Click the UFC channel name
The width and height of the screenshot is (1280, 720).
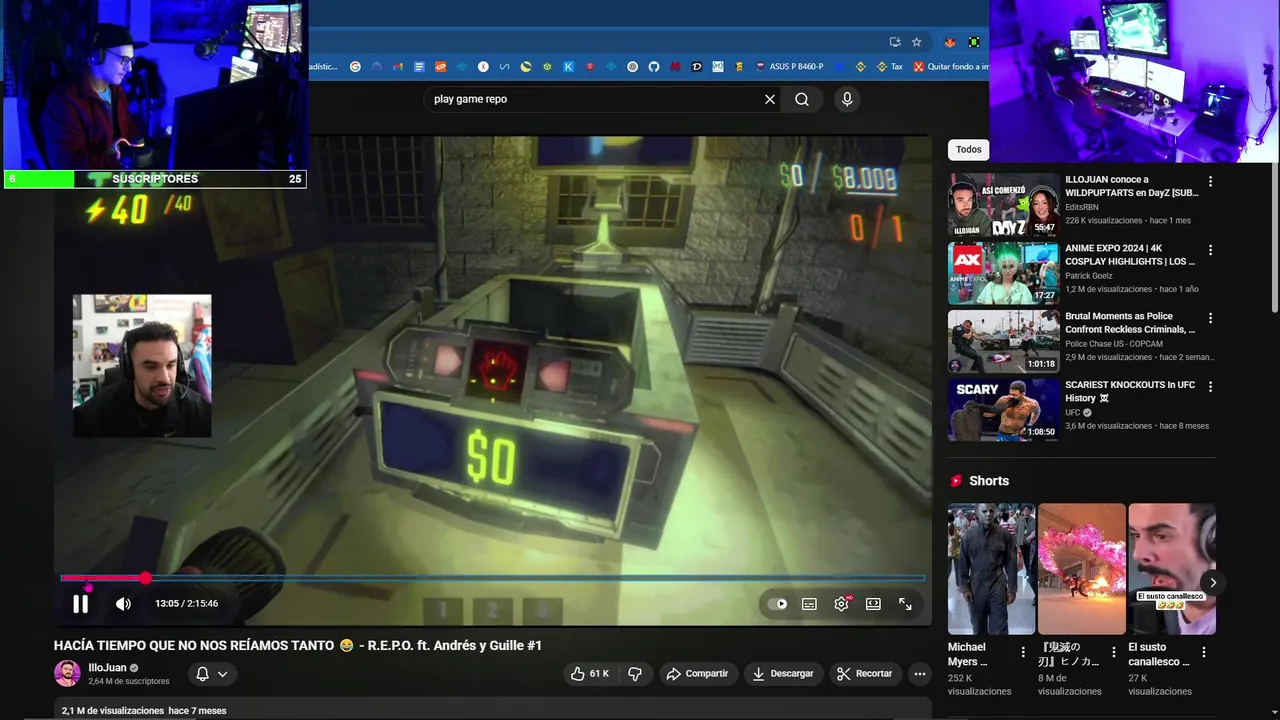(1073, 412)
